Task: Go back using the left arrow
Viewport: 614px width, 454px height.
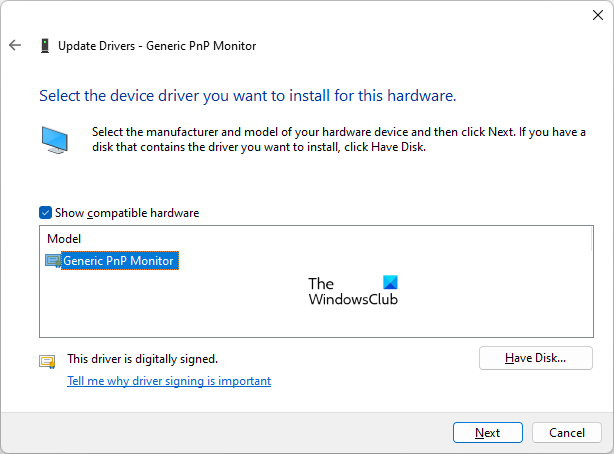Action: pyautogui.click(x=15, y=45)
